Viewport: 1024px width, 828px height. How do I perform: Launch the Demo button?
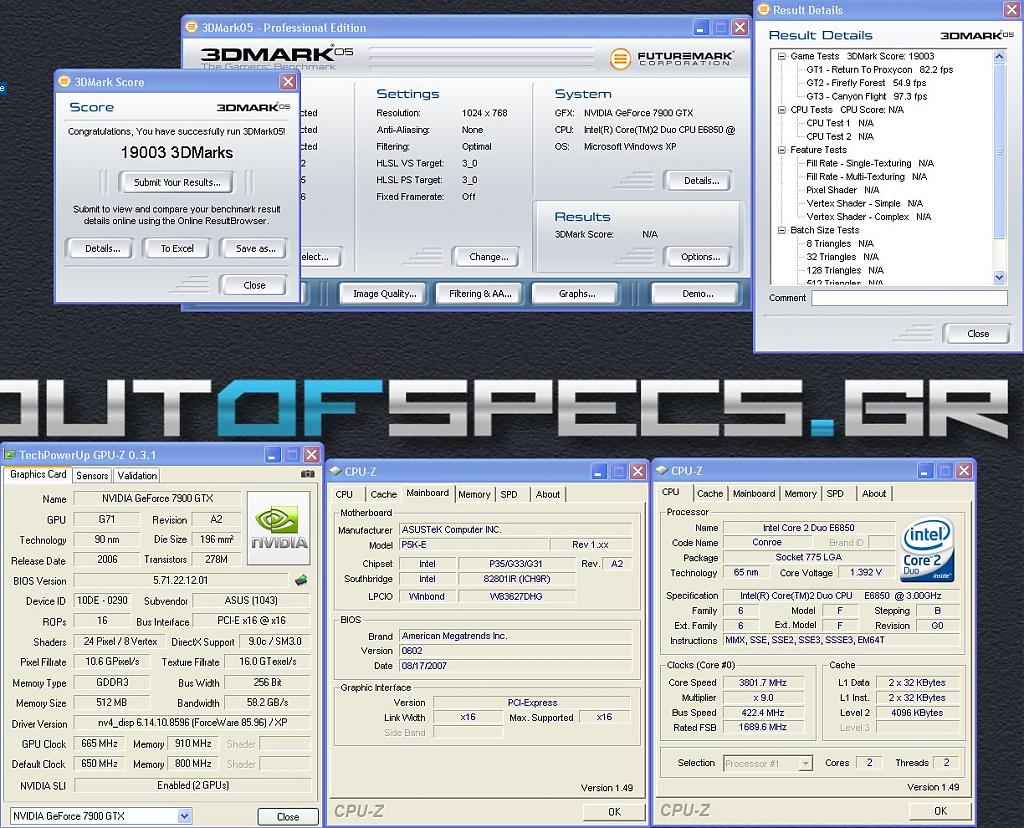pos(697,294)
